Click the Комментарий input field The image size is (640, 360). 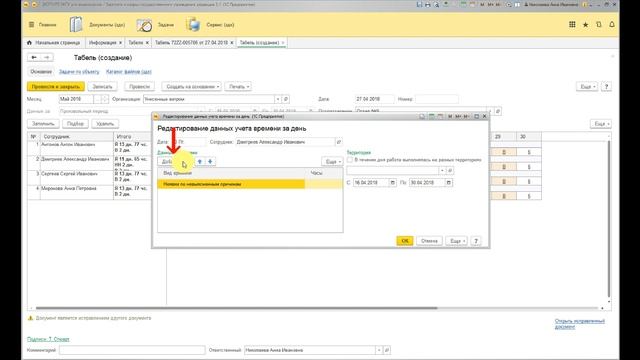click(132, 350)
